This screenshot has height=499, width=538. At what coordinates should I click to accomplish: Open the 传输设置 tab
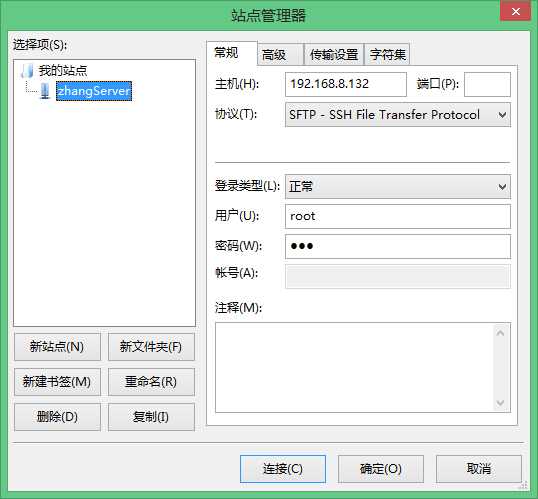(334, 54)
